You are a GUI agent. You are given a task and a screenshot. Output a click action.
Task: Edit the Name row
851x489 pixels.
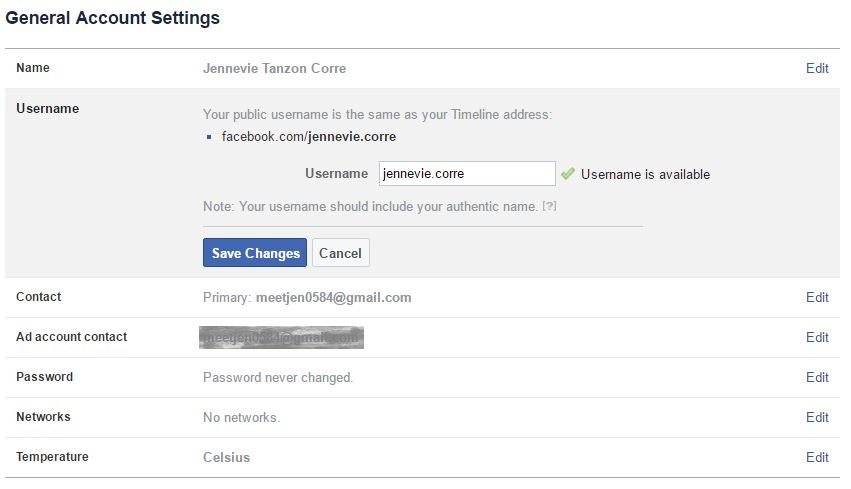[817, 68]
